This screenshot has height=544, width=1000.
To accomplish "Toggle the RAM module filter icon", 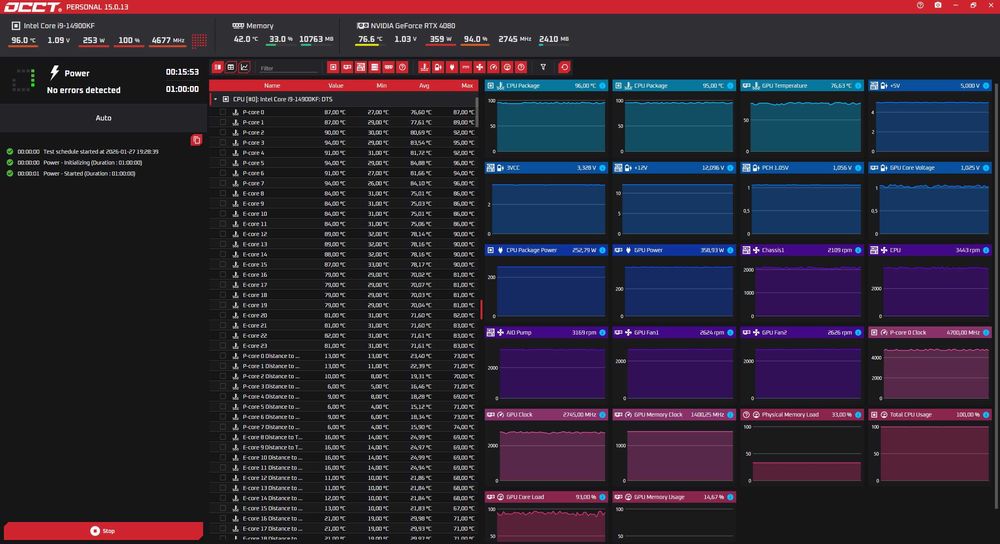I will [x=388, y=67].
